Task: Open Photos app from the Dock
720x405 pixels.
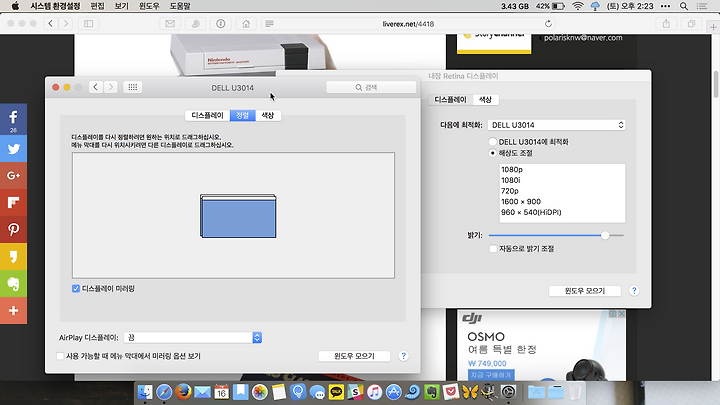Action: pyautogui.click(x=259, y=392)
